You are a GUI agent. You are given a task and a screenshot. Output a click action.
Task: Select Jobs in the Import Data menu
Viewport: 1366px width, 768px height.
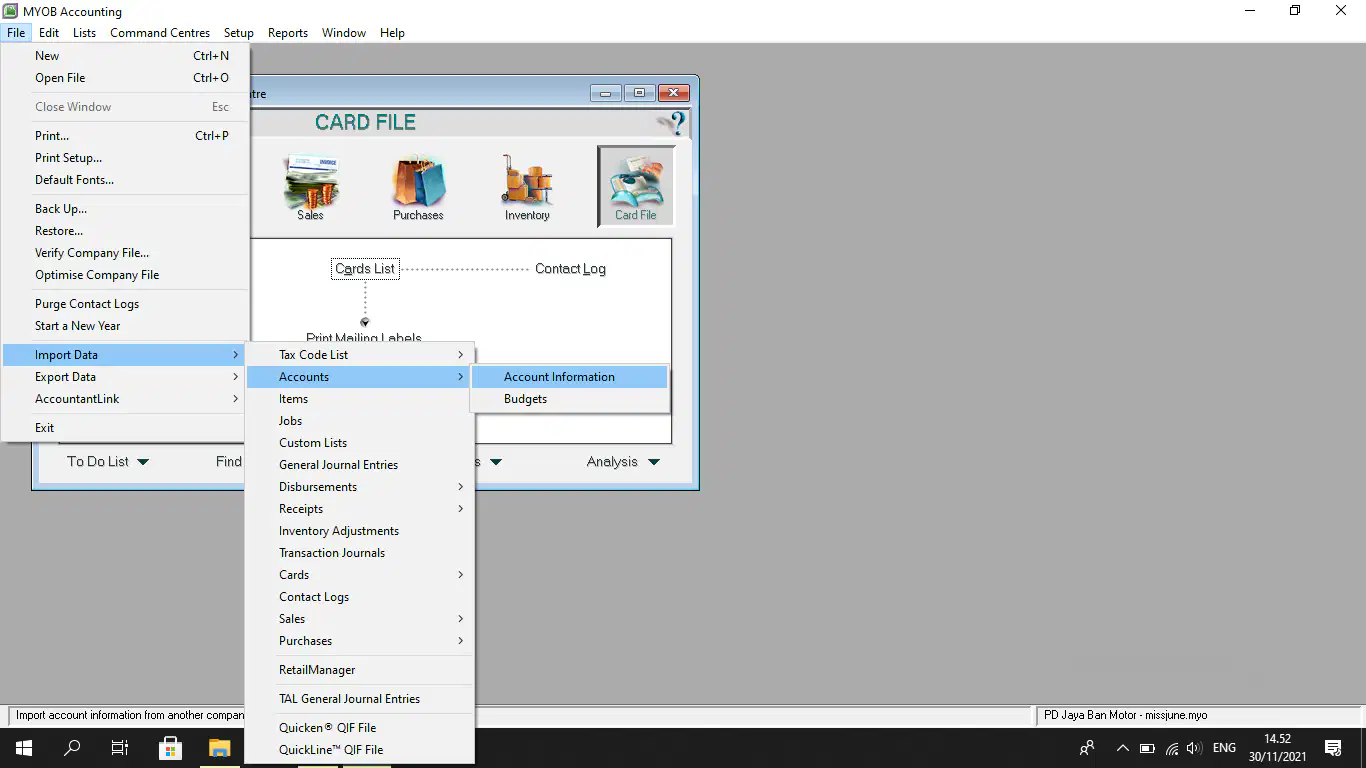pyautogui.click(x=360, y=421)
